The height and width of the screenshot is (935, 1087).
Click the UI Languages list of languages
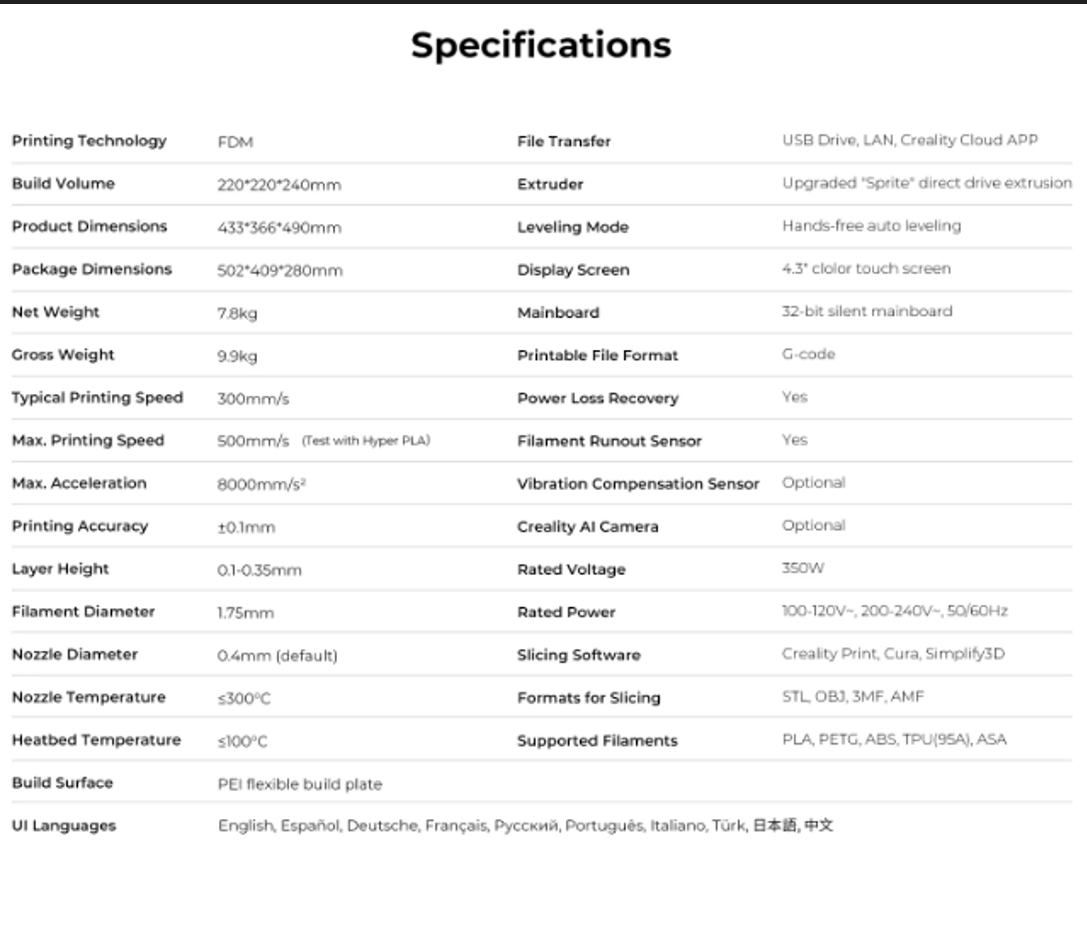coord(525,826)
